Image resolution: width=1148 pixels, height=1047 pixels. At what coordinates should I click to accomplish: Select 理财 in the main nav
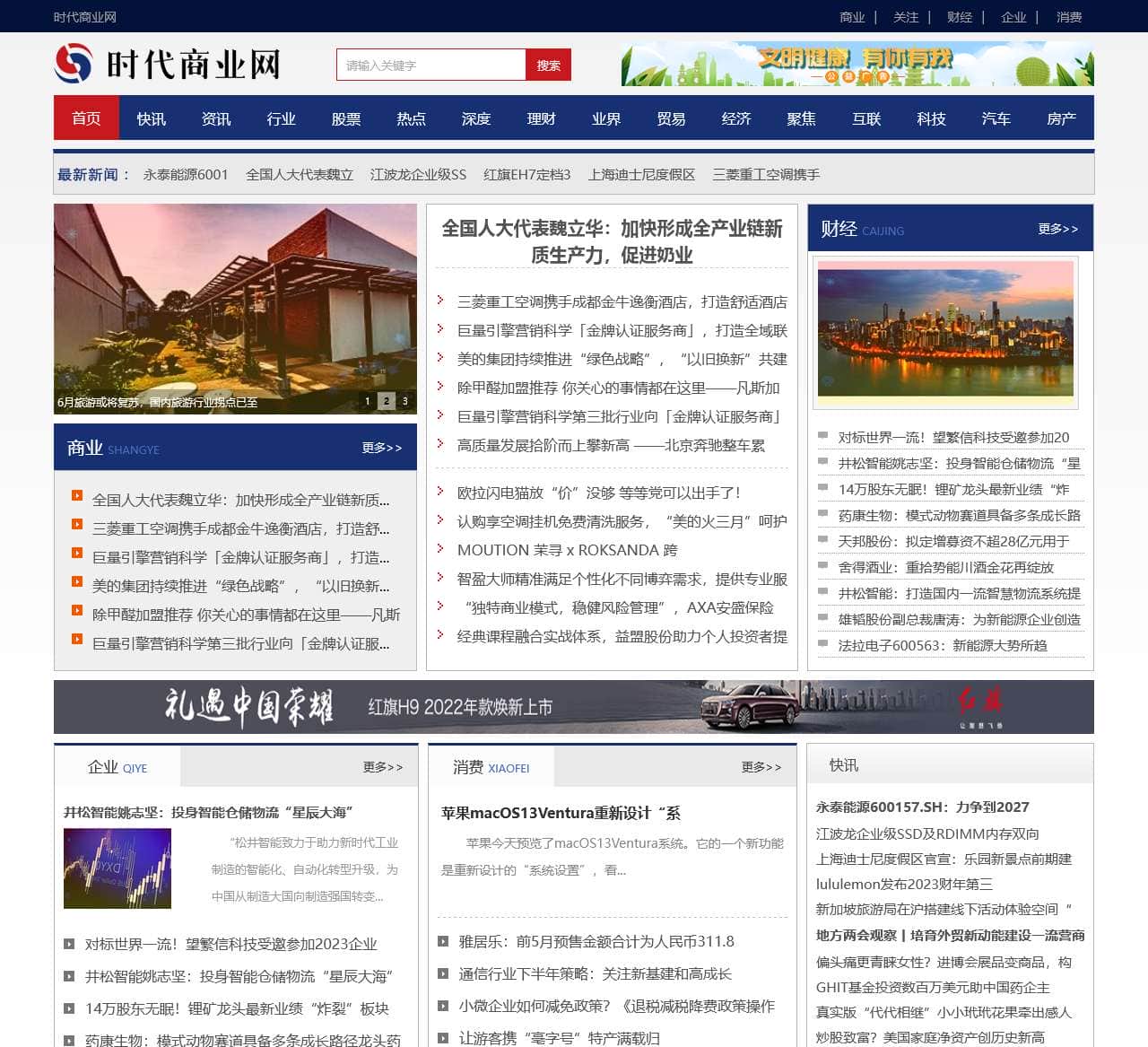[542, 118]
